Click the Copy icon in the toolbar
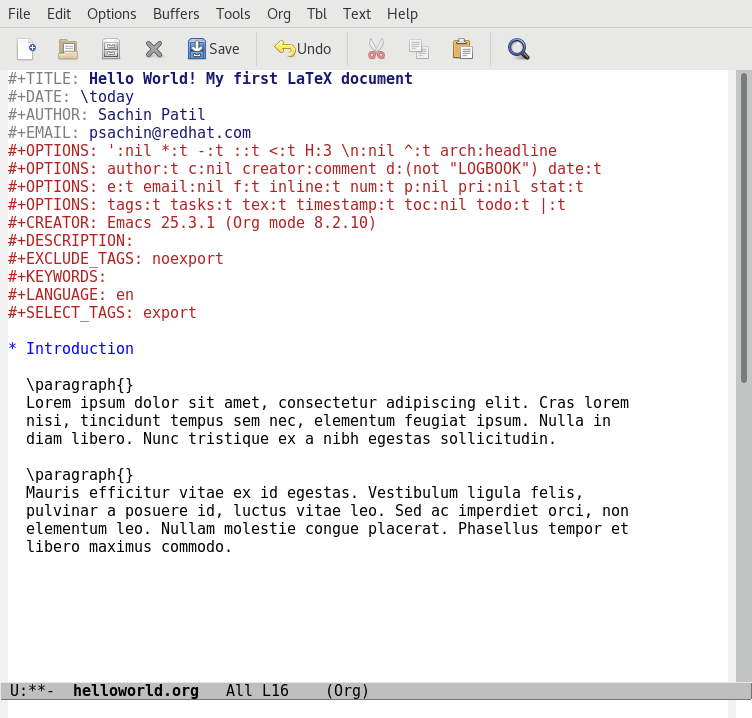 [418, 49]
